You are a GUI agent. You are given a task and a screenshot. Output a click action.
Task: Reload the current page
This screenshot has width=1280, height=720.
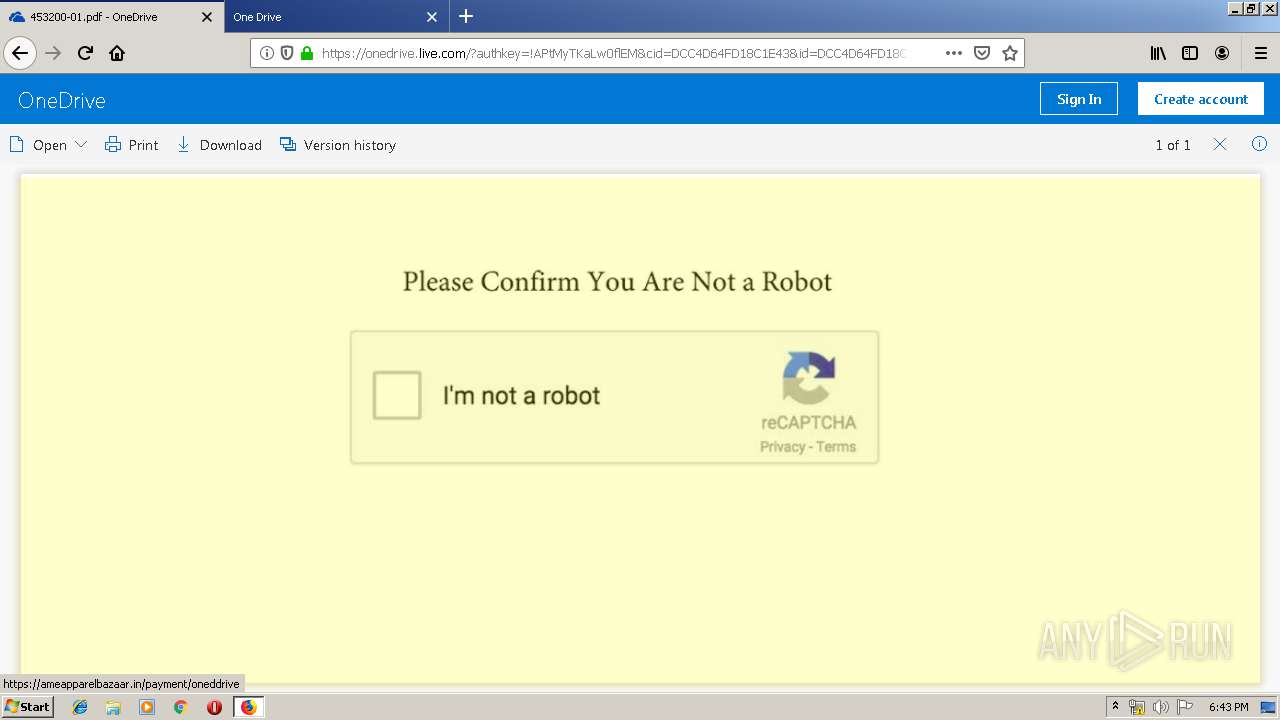click(x=85, y=53)
